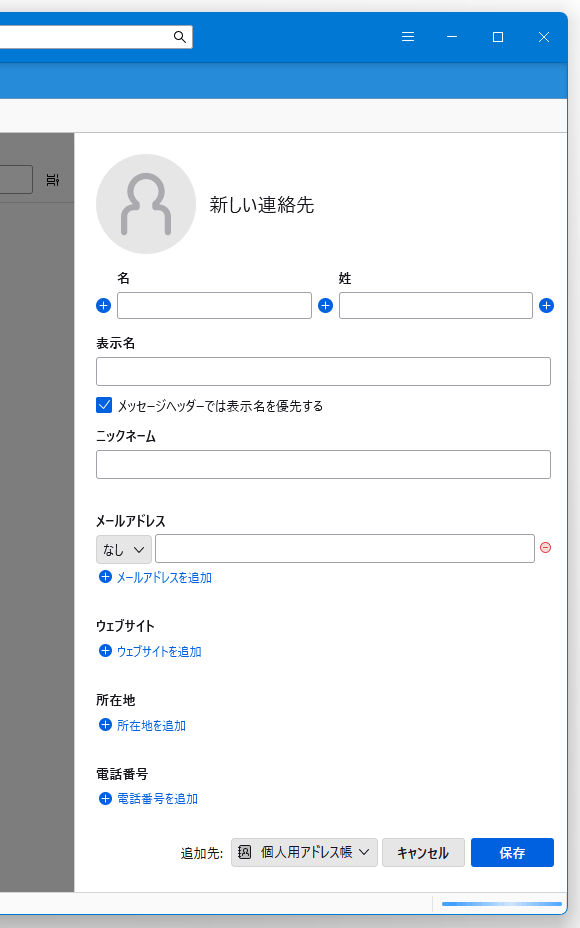
Task: Click the メールアドレス text input field
Action: pyautogui.click(x=345, y=549)
